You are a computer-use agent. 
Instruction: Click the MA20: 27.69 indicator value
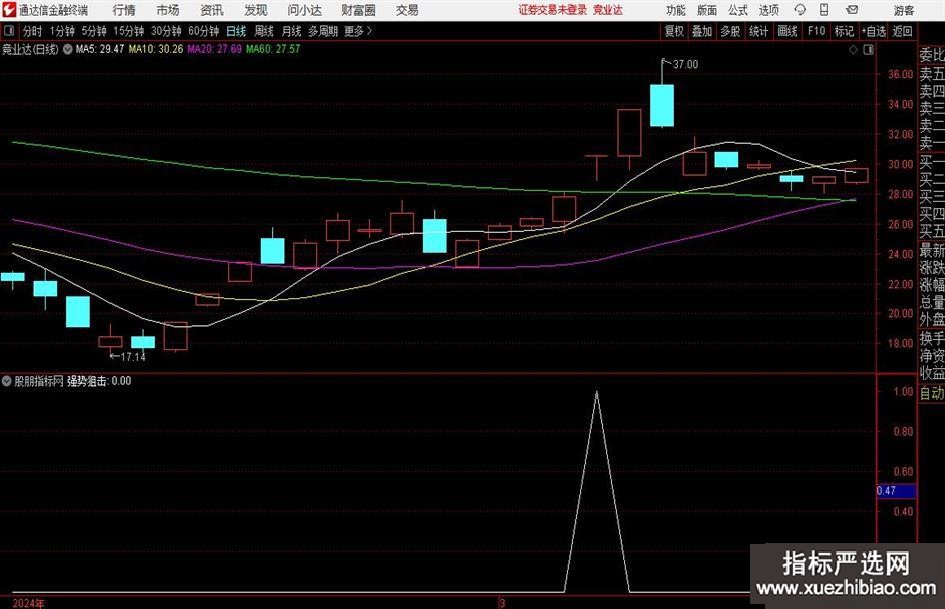coord(215,49)
